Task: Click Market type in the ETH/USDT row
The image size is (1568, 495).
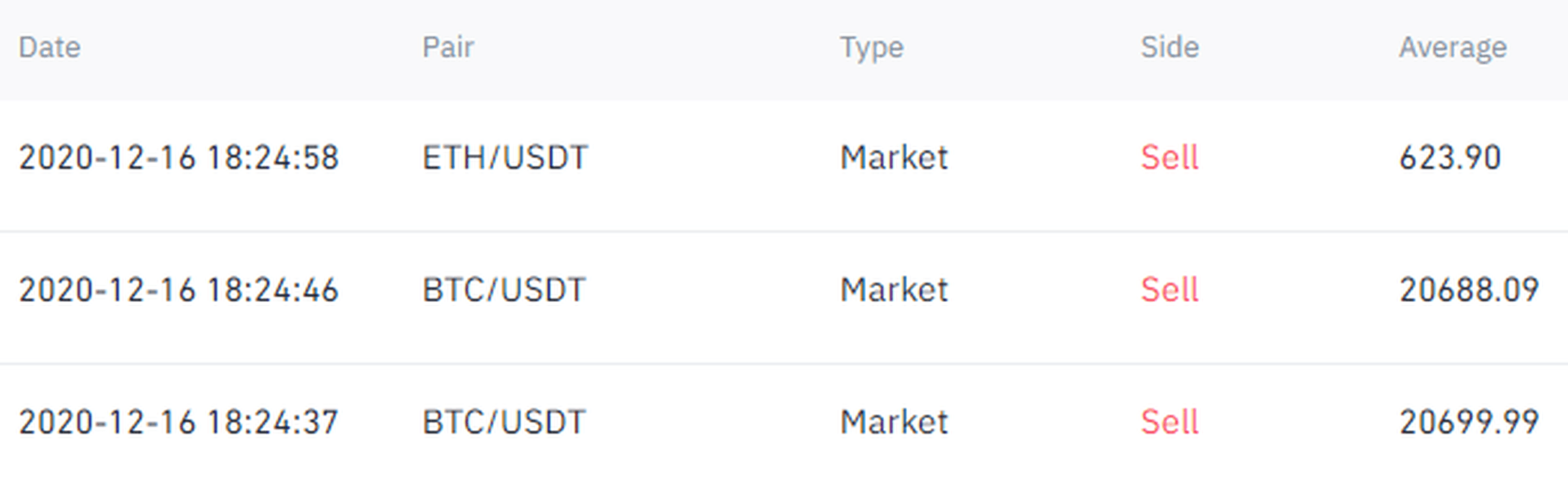Action: pyautogui.click(x=894, y=158)
